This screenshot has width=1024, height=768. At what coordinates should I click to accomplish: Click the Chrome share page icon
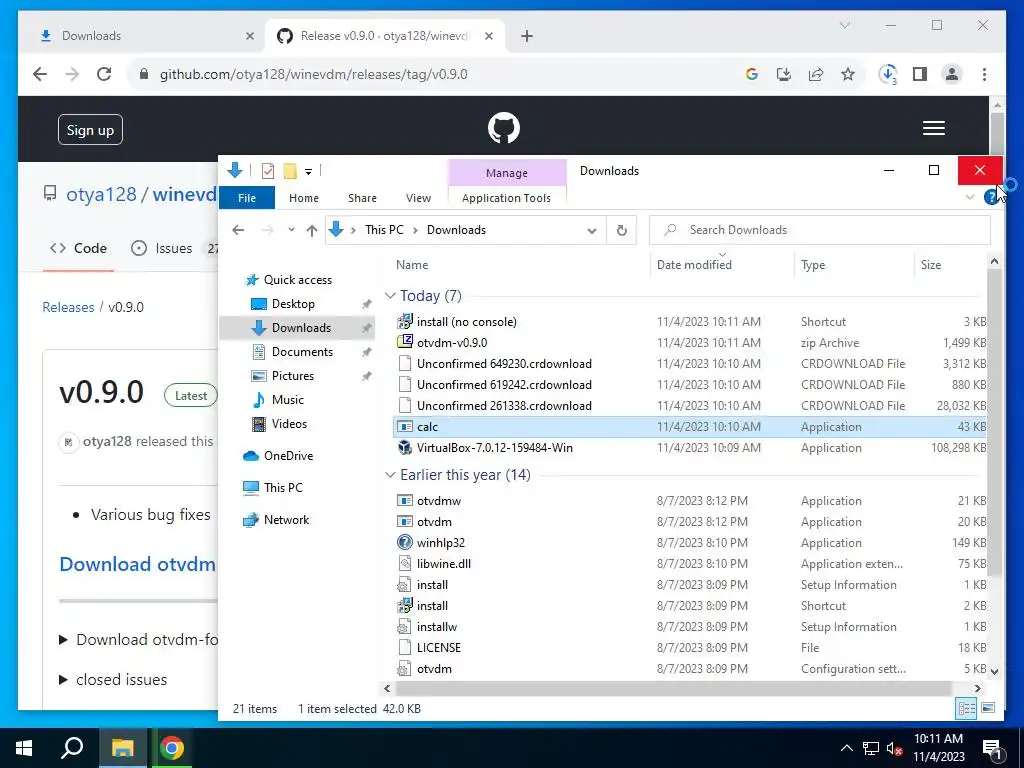[x=816, y=74]
